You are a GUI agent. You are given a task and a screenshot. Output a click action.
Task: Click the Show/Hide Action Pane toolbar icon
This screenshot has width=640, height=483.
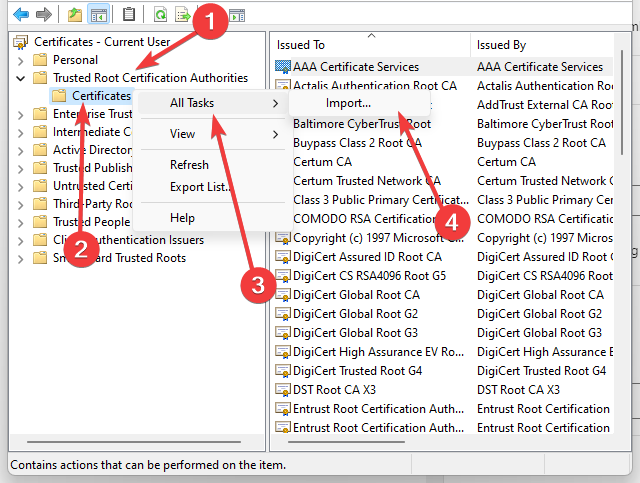pos(237,16)
